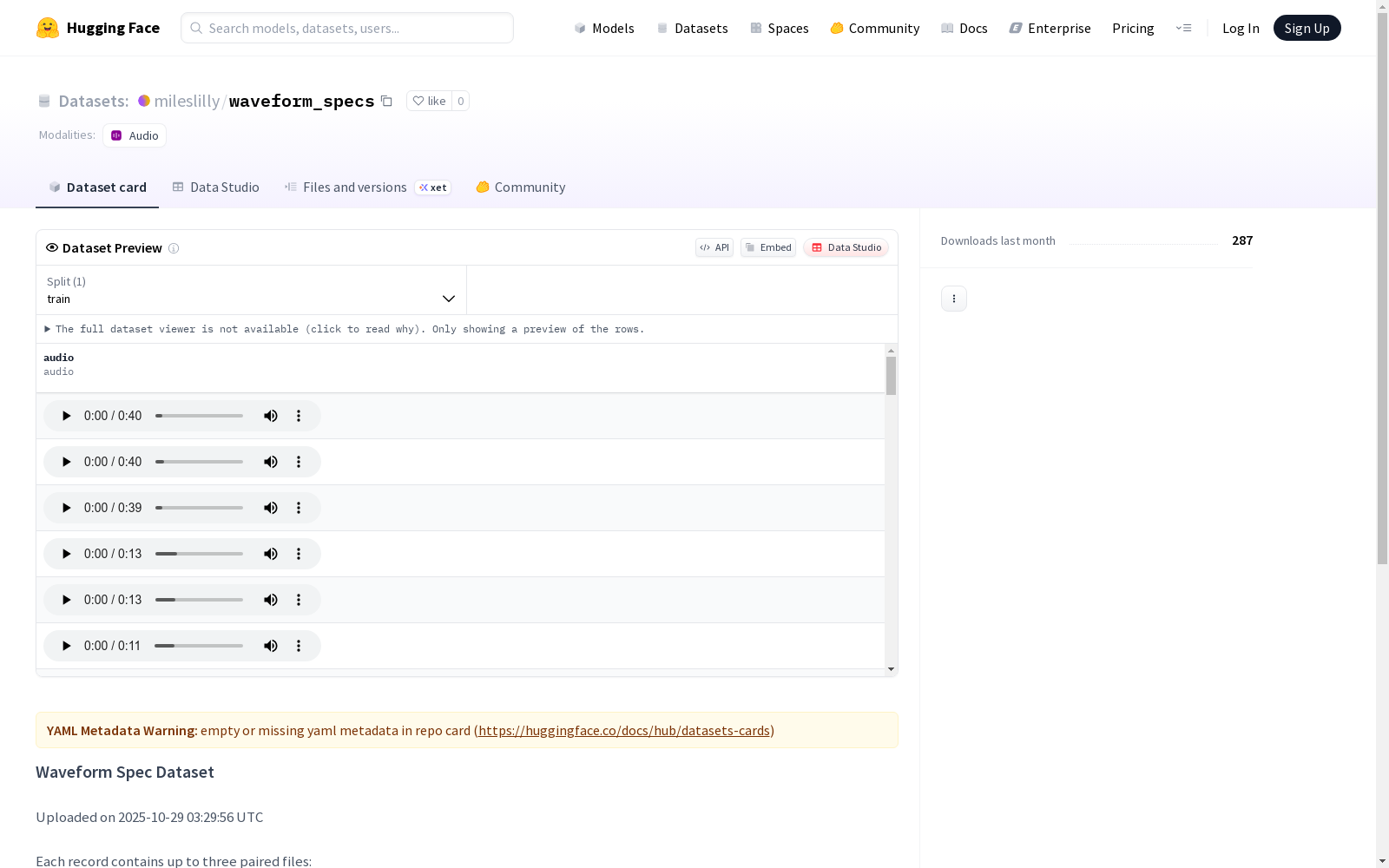
Task: Open the mileslilly user profile link
Action: point(187,101)
